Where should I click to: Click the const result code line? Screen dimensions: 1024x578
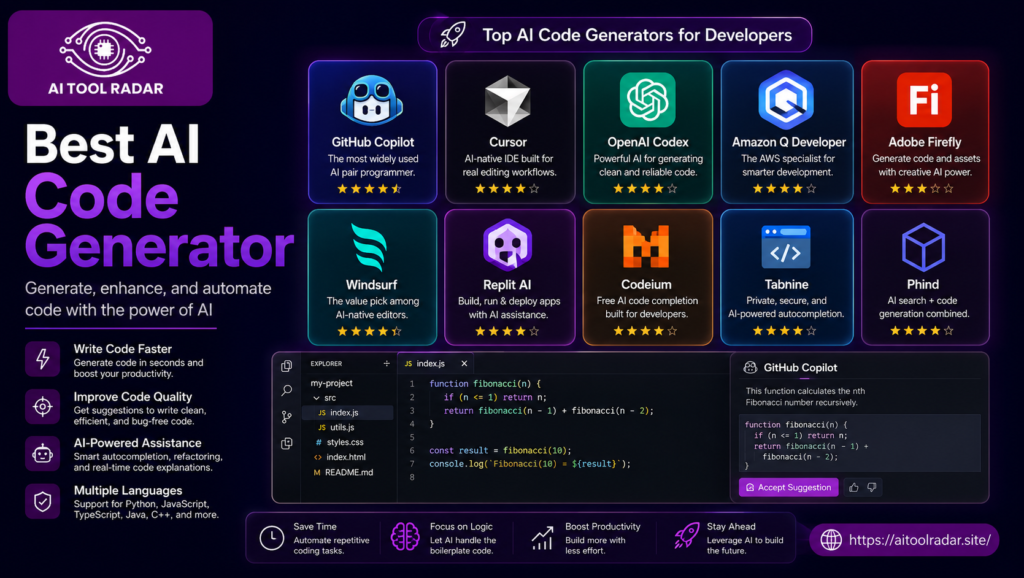(x=500, y=451)
